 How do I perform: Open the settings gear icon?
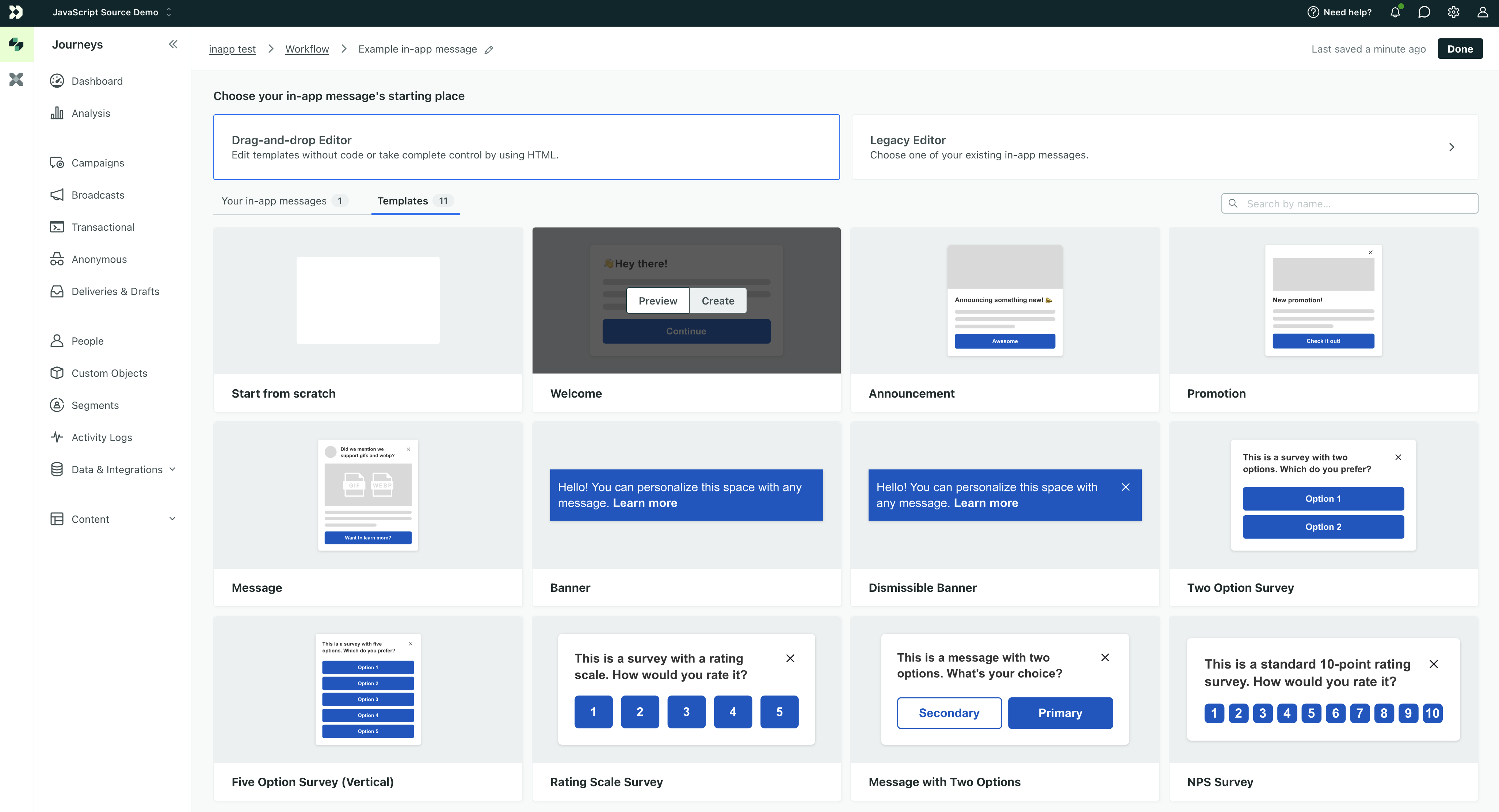click(x=1453, y=12)
